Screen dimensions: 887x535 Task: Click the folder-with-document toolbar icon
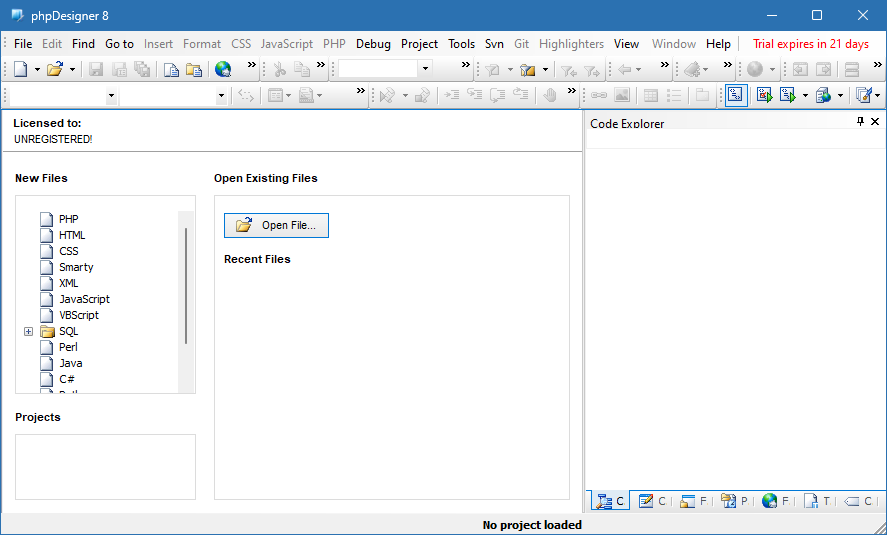194,69
